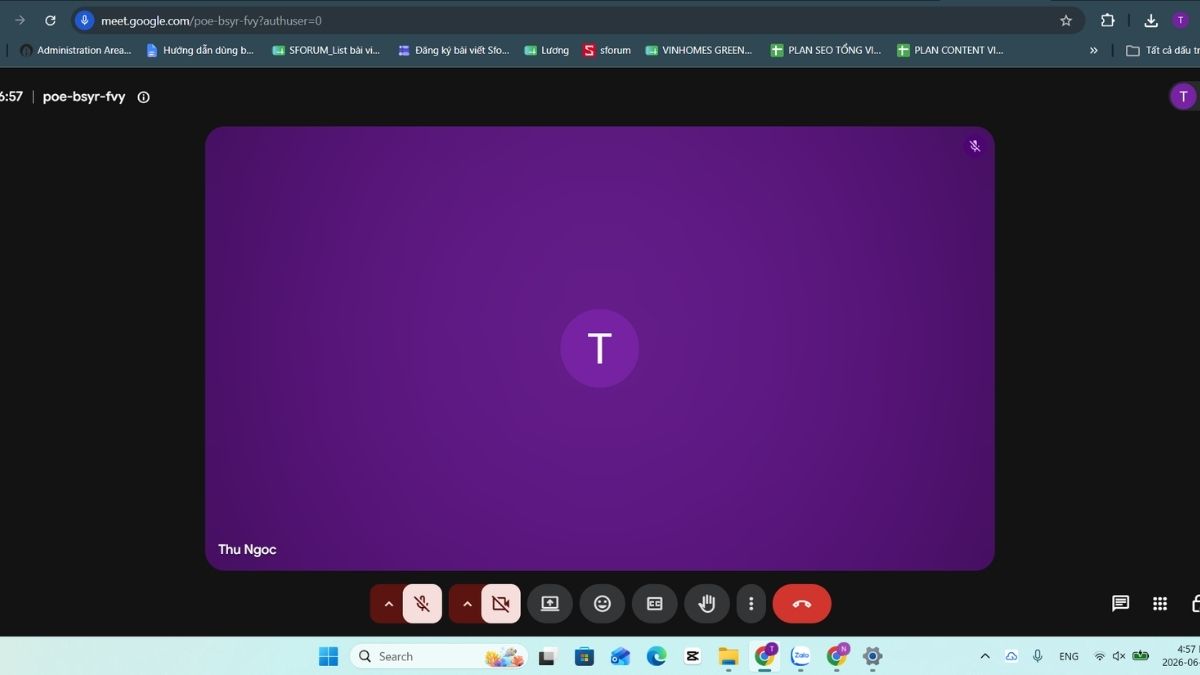Open Đăng ký bài viết Sfo bookmark

click(453, 50)
